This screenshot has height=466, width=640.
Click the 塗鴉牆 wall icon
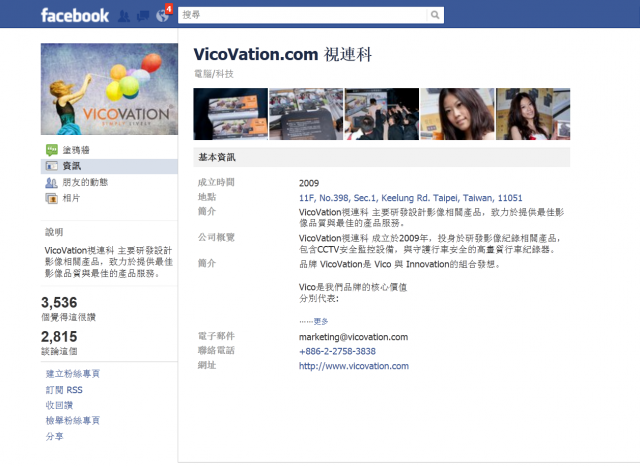[x=52, y=150]
